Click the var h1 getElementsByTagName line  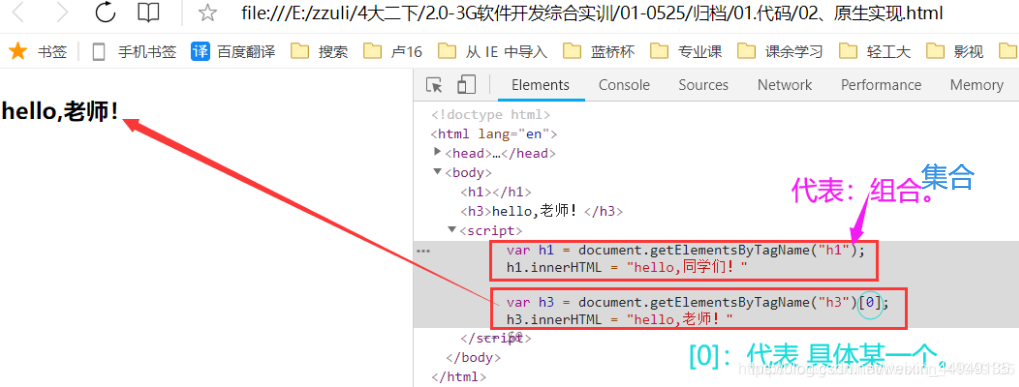686,250
